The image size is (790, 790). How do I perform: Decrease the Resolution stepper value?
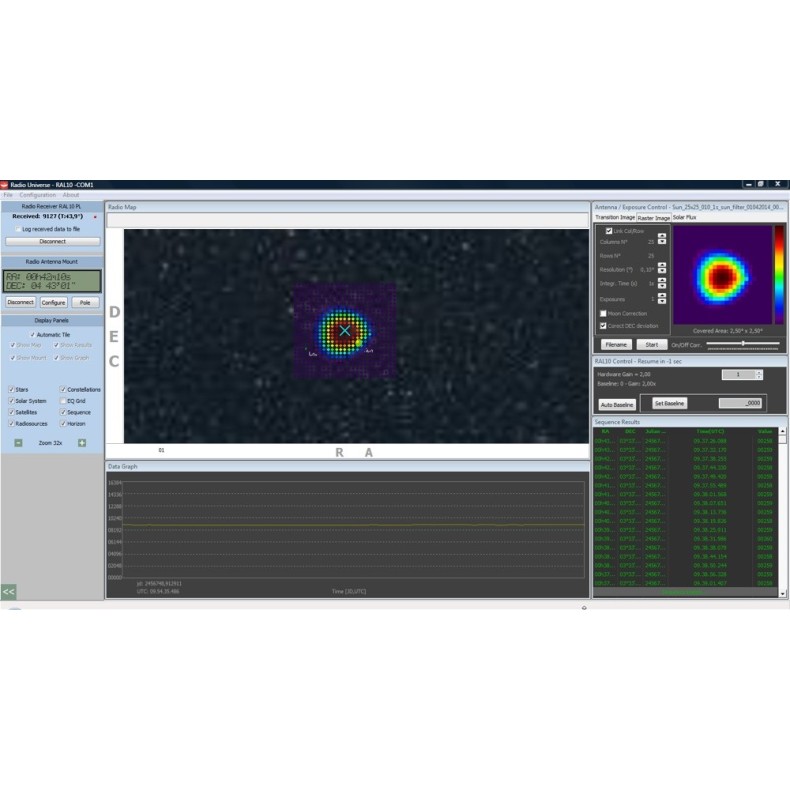click(x=661, y=272)
